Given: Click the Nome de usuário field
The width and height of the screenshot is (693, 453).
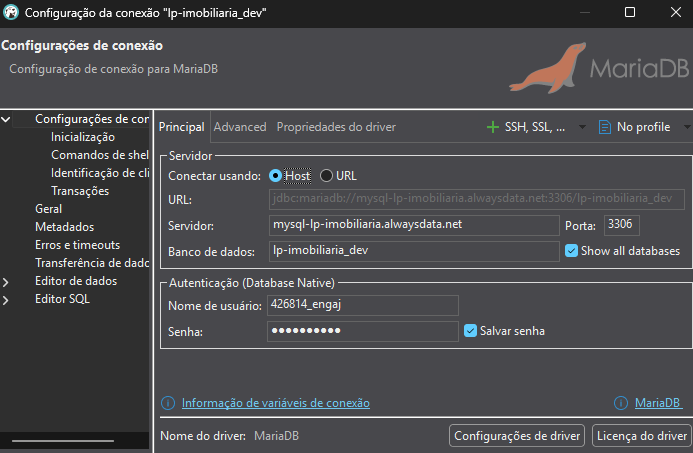Looking at the screenshot, I should (x=362, y=305).
